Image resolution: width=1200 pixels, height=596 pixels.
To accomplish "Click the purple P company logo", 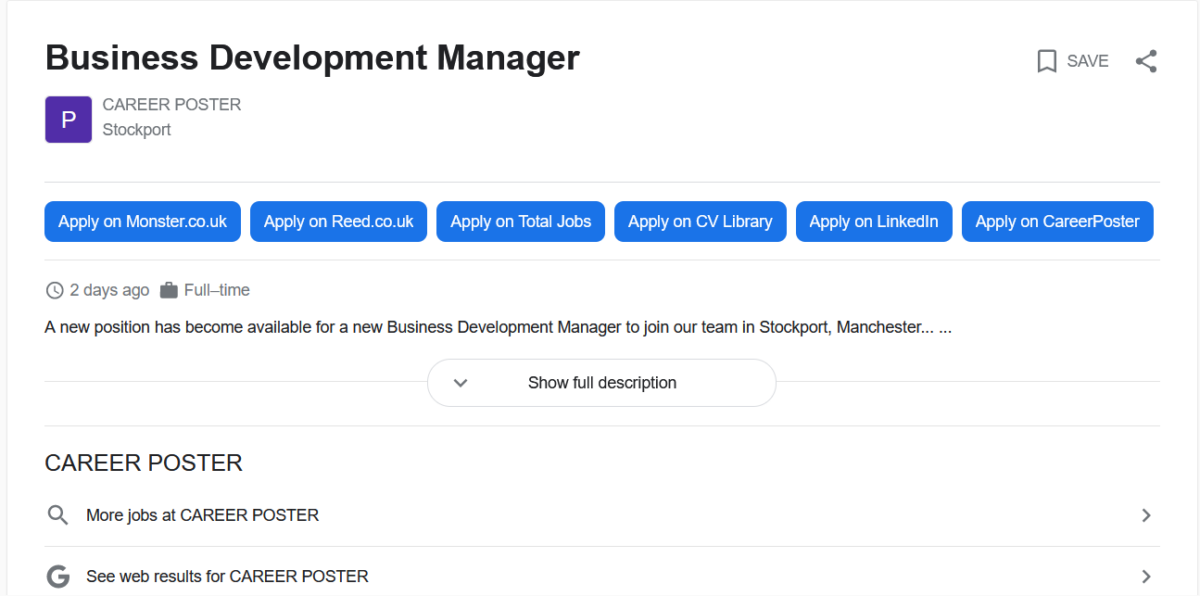I will point(68,120).
